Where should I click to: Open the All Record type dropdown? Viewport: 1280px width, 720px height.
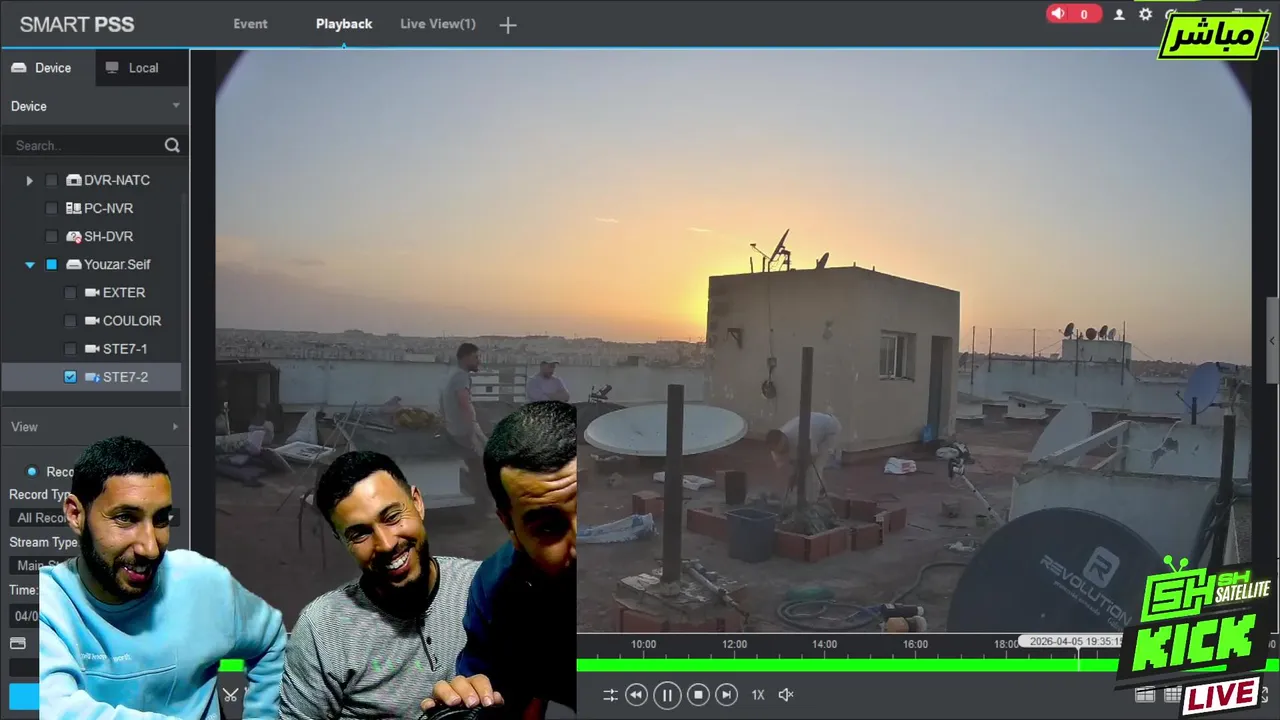(x=94, y=517)
